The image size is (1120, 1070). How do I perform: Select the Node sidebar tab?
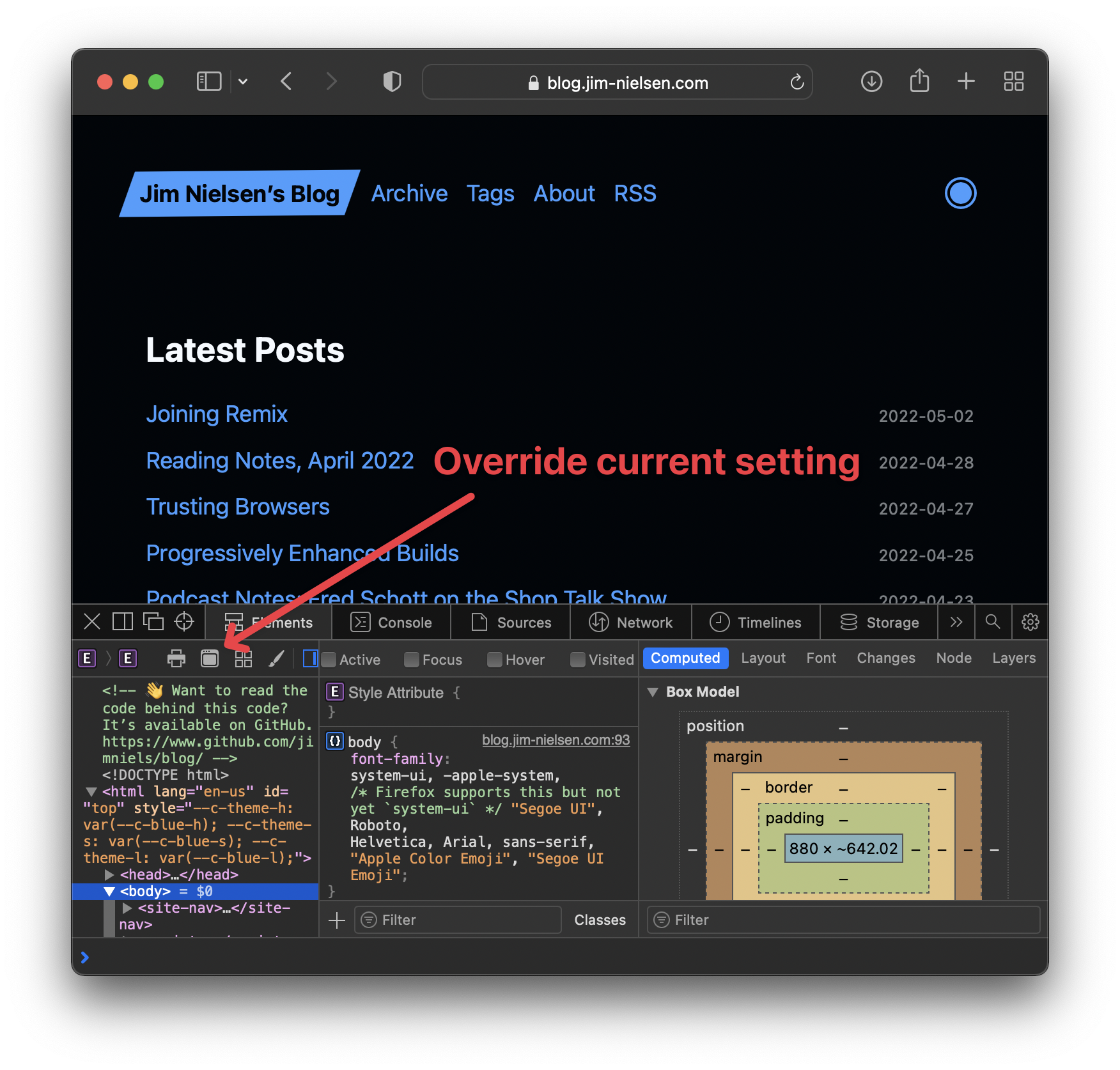click(954, 658)
